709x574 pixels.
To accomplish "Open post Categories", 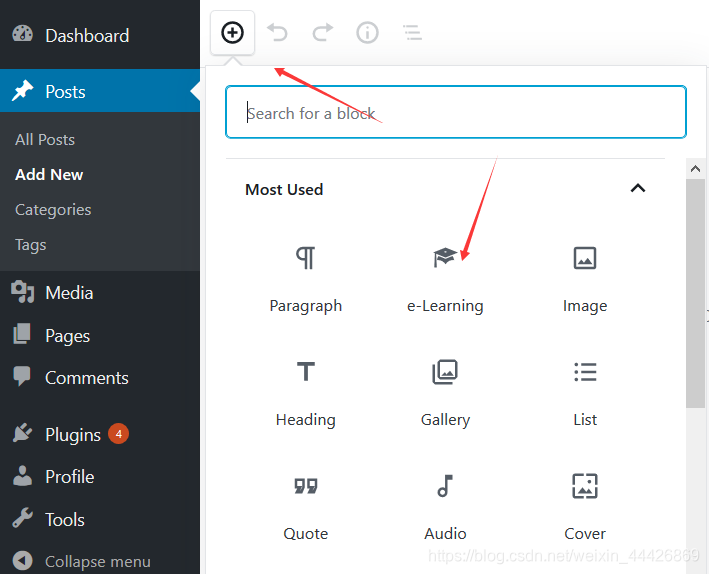I will point(53,209).
